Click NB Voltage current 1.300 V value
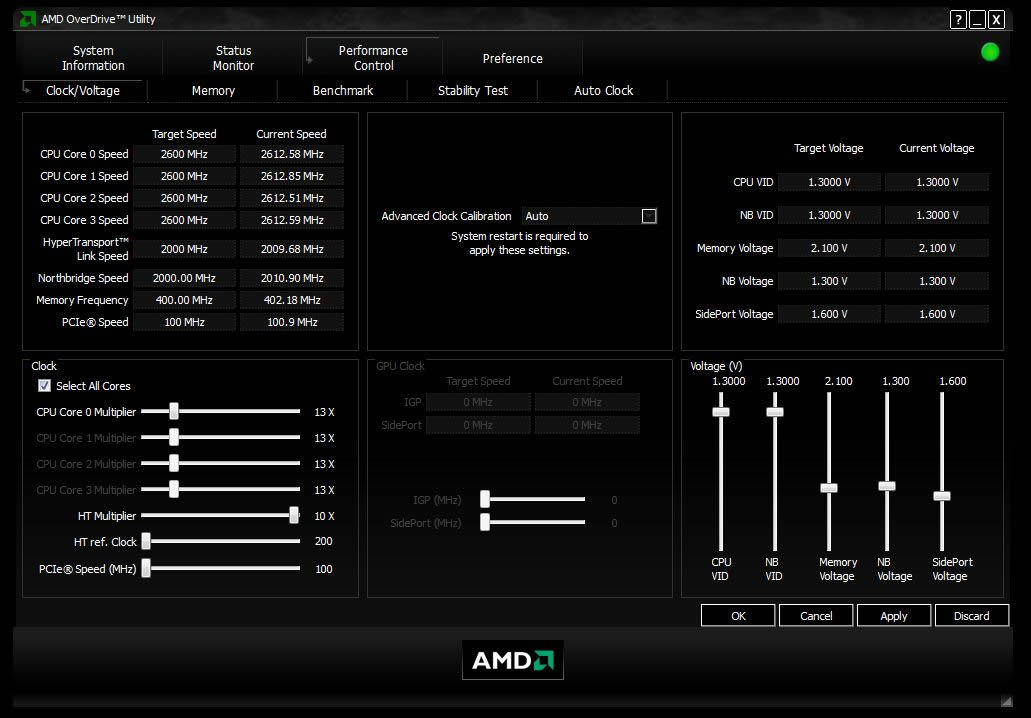1031x718 pixels. tap(937, 281)
